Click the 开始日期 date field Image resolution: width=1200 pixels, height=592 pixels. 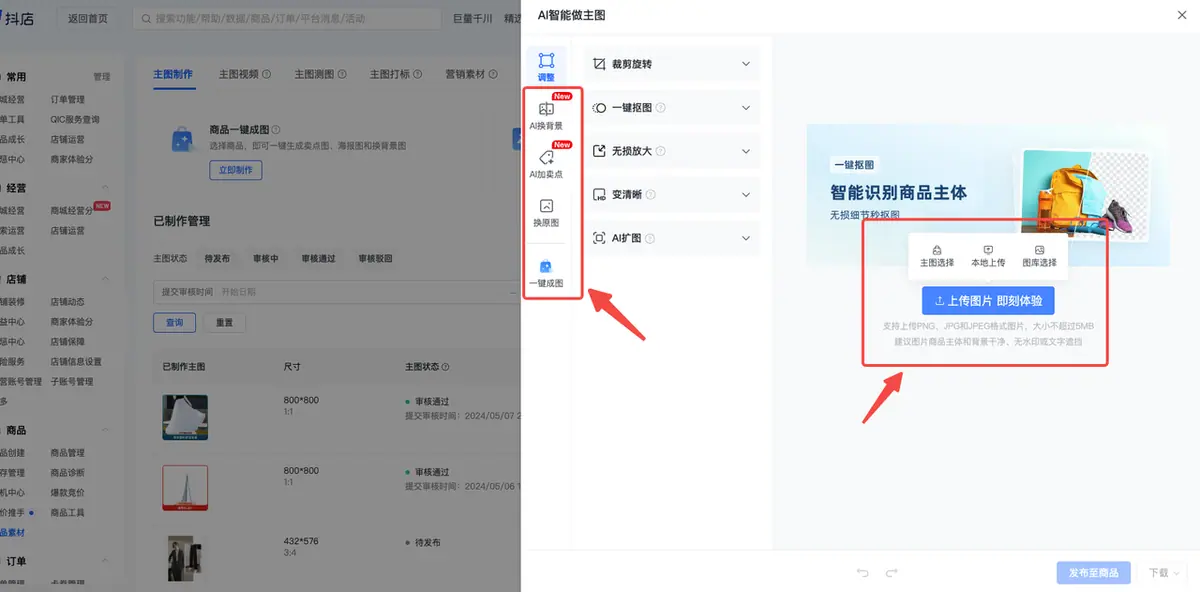240,292
